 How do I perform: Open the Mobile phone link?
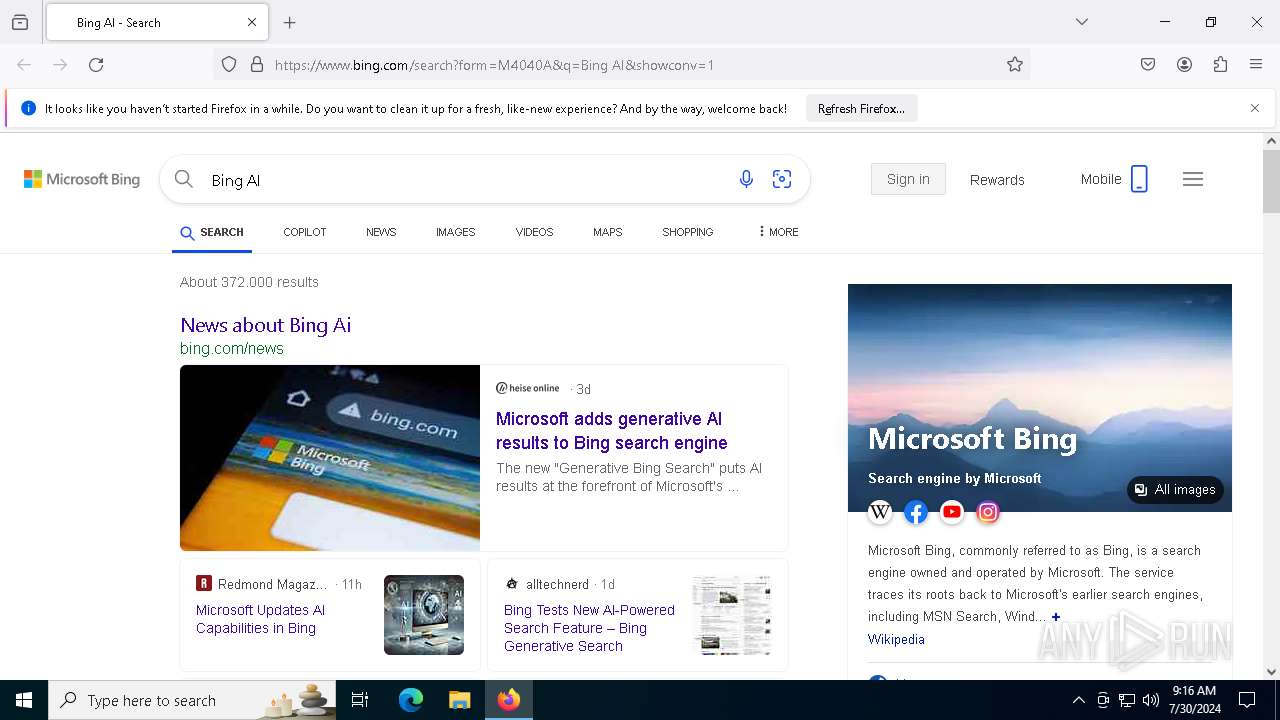(x=1114, y=179)
